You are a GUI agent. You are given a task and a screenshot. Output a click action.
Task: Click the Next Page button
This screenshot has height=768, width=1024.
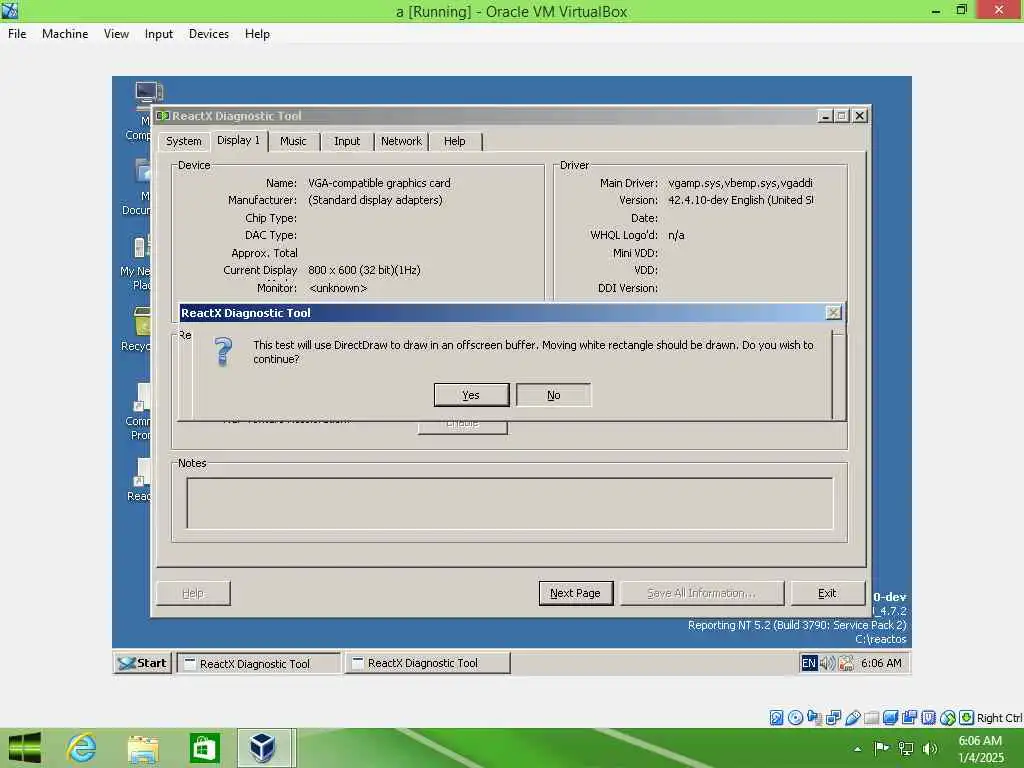tap(575, 593)
